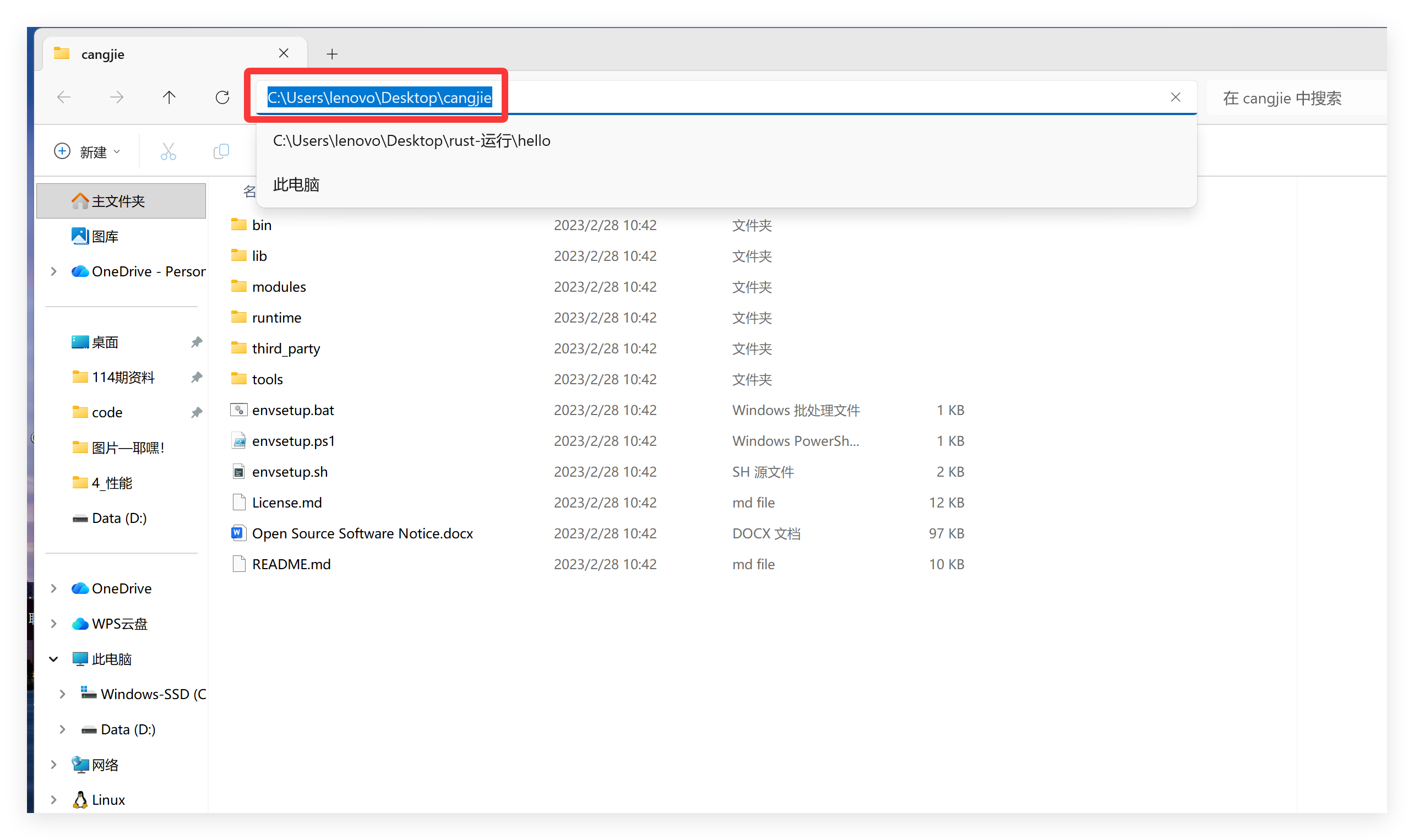Collapse the 此电脑 tree node

54,659
